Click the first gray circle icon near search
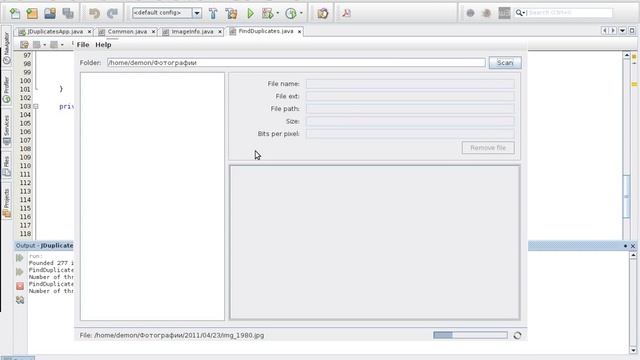The height and width of the screenshot is (360, 640). pyautogui.click(x=470, y=13)
